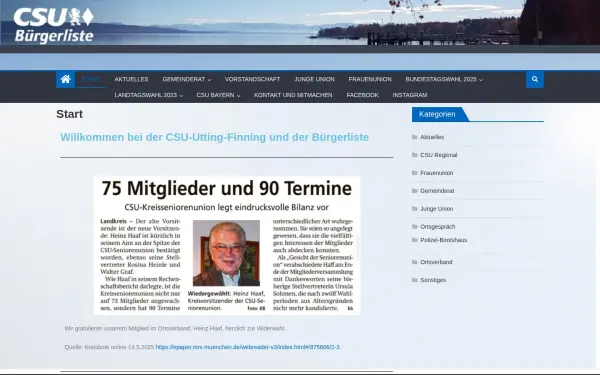Open Frauenunion in the navigation bar
This screenshot has height=375, width=600.
[x=370, y=79]
